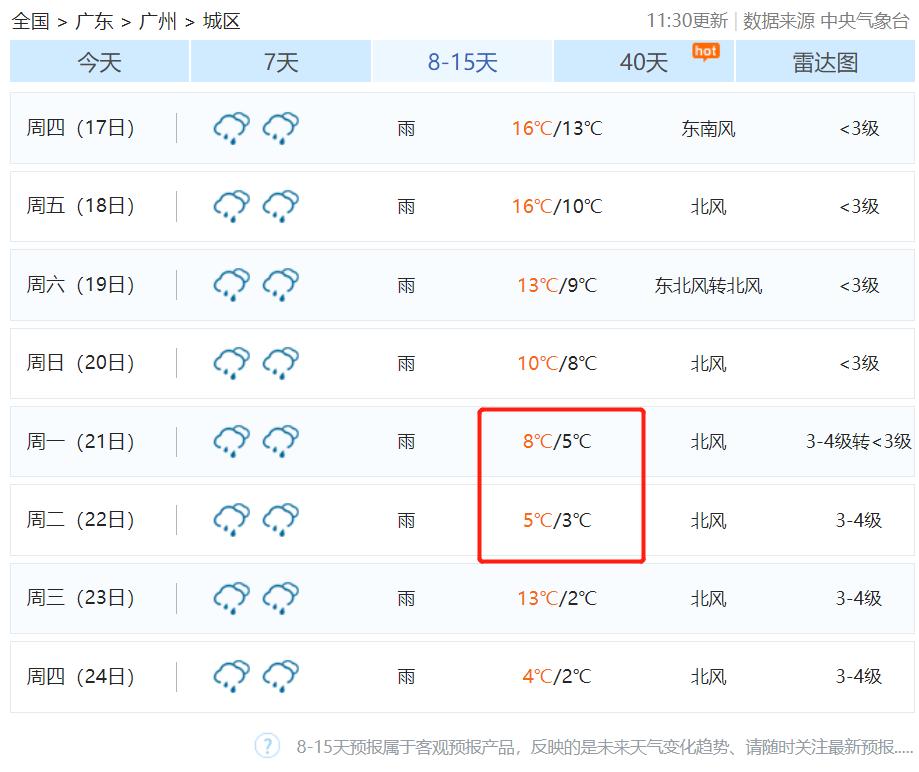
Task: Click the rain icon for 周日 (20日)
Action: coord(231,363)
